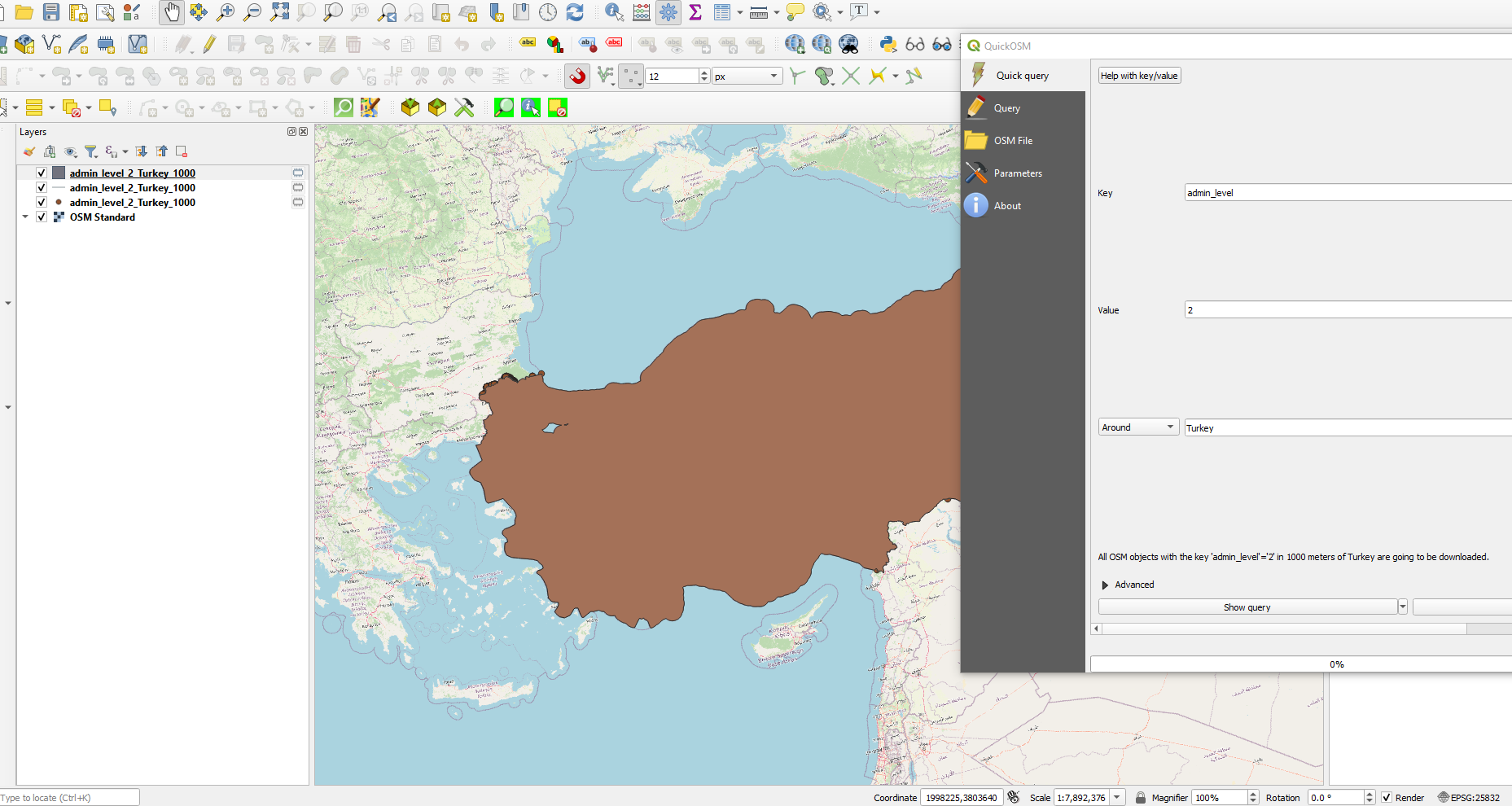Image resolution: width=1512 pixels, height=806 pixels.
Task: Select the Parameters tab
Action: tap(1023, 173)
